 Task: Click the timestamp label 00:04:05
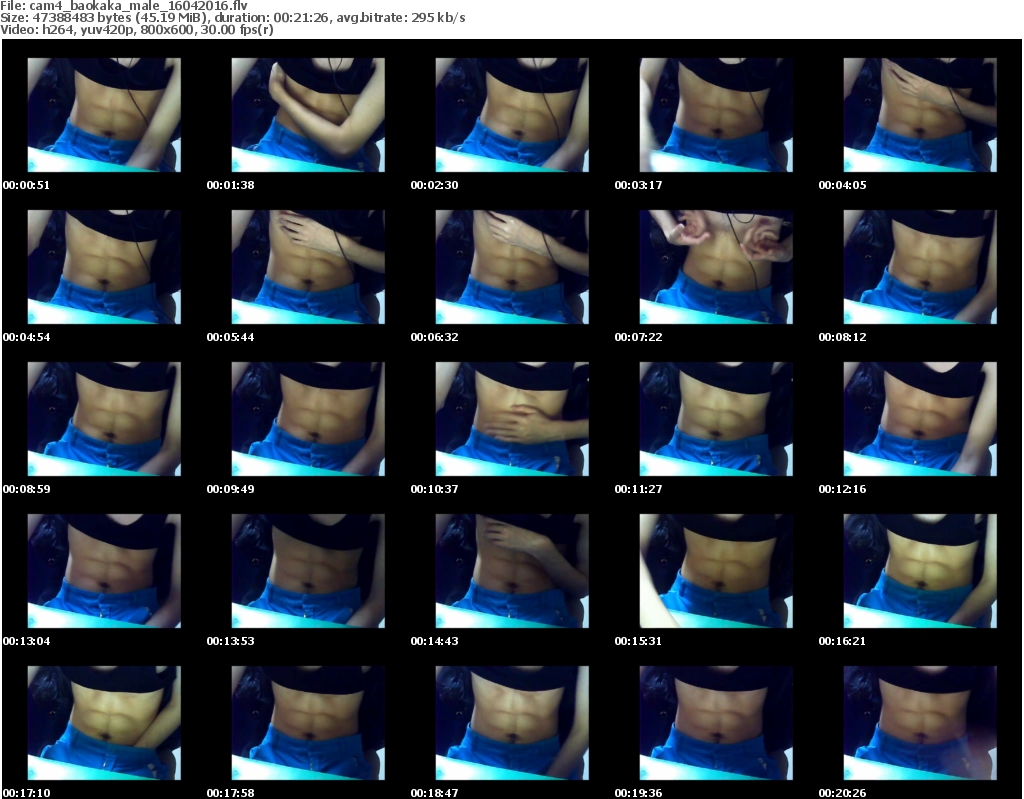[842, 185]
